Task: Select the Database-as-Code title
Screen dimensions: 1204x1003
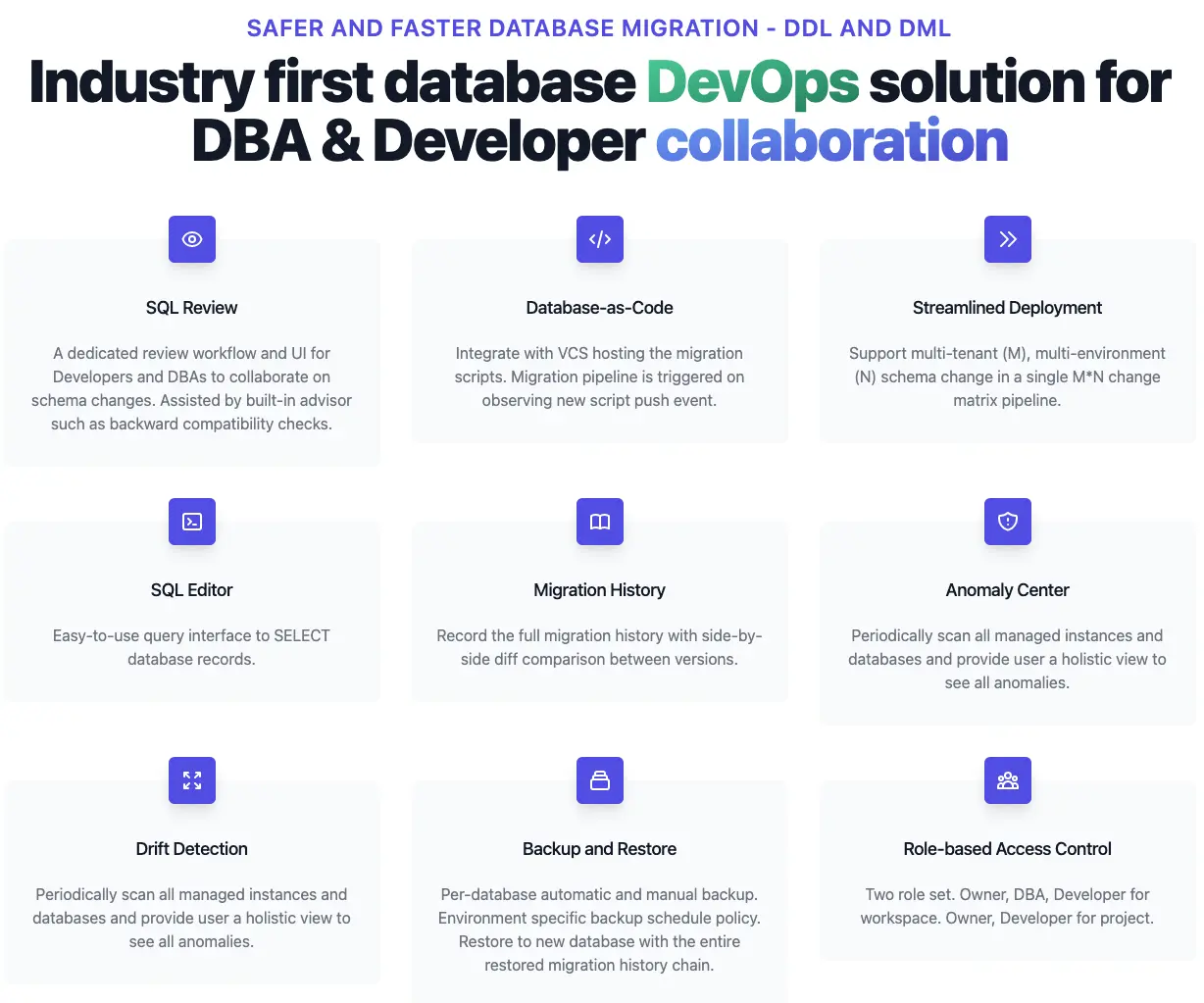Action: coord(600,308)
